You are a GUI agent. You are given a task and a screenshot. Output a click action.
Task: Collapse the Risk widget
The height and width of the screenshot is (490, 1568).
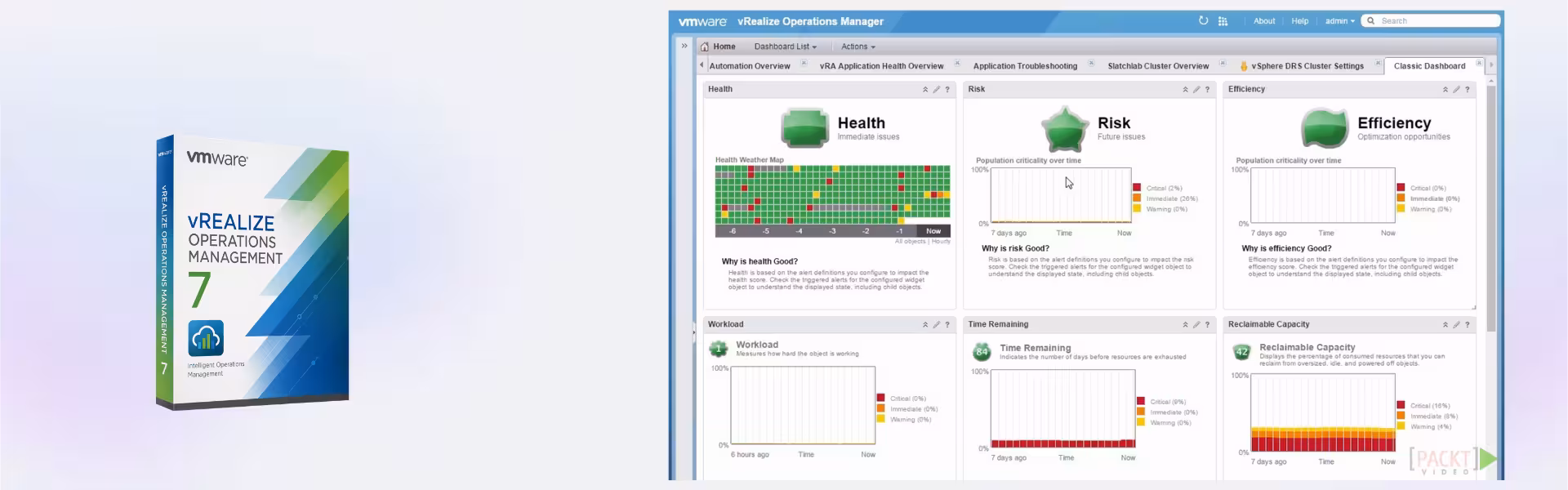pos(1185,90)
